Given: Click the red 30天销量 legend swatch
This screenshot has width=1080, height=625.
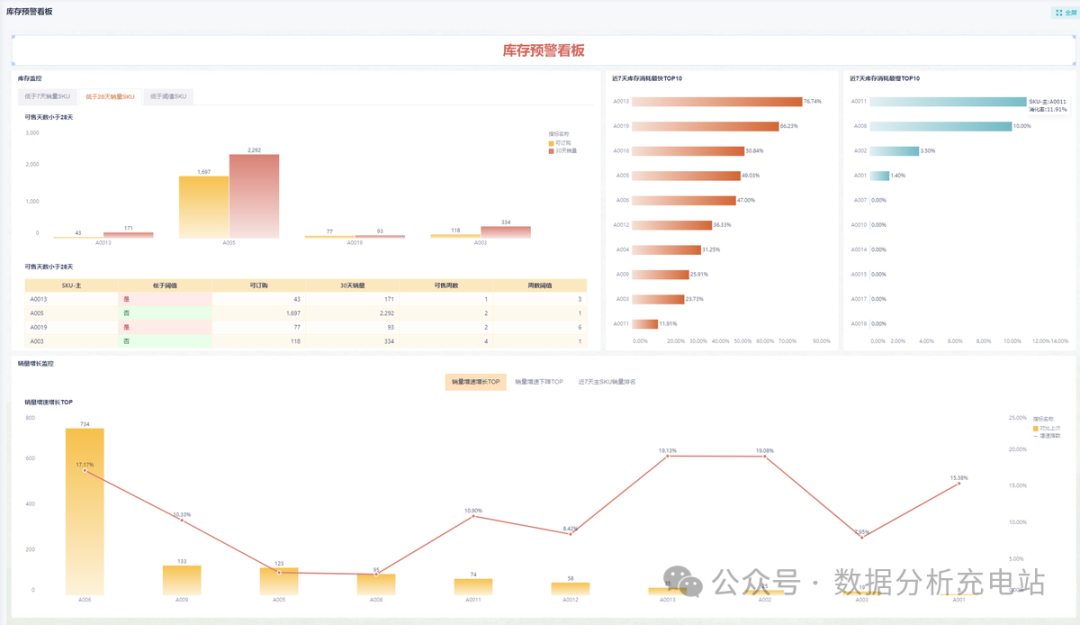Looking at the screenshot, I should click(551, 150).
